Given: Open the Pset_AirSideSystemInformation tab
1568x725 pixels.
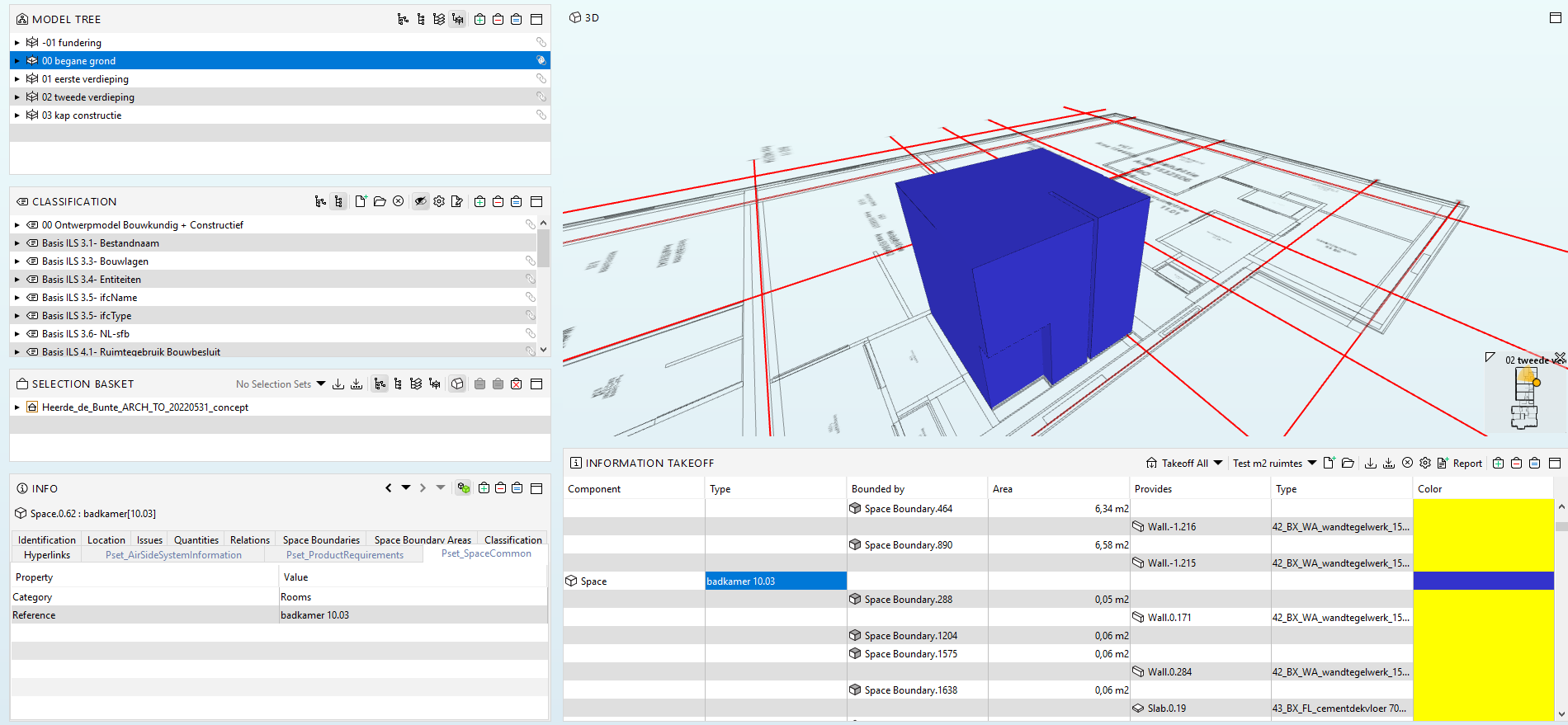Looking at the screenshot, I should (173, 555).
